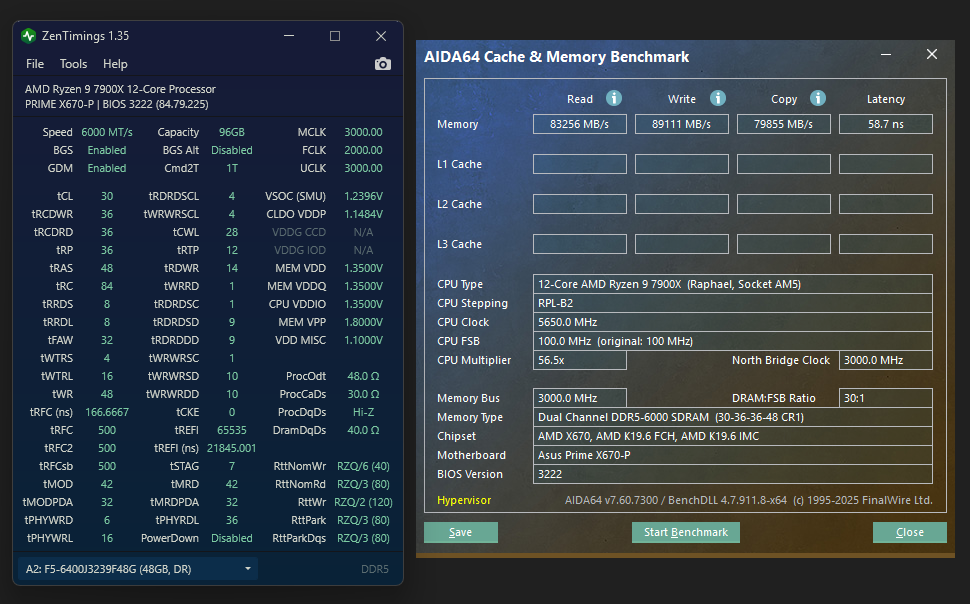The width and height of the screenshot is (970, 604).
Task: Click the Memory Type DDR5-6000 field
Action: (732, 417)
